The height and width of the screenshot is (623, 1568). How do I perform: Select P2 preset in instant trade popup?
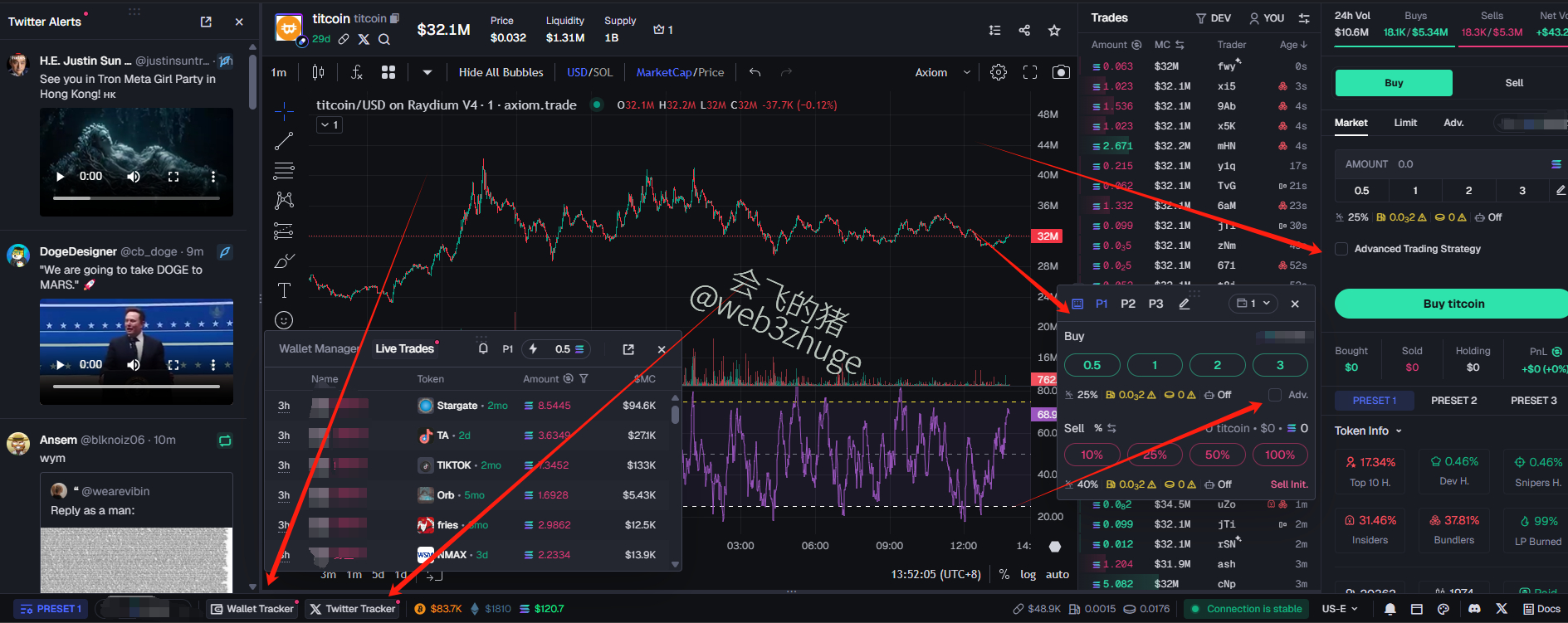(x=1128, y=304)
